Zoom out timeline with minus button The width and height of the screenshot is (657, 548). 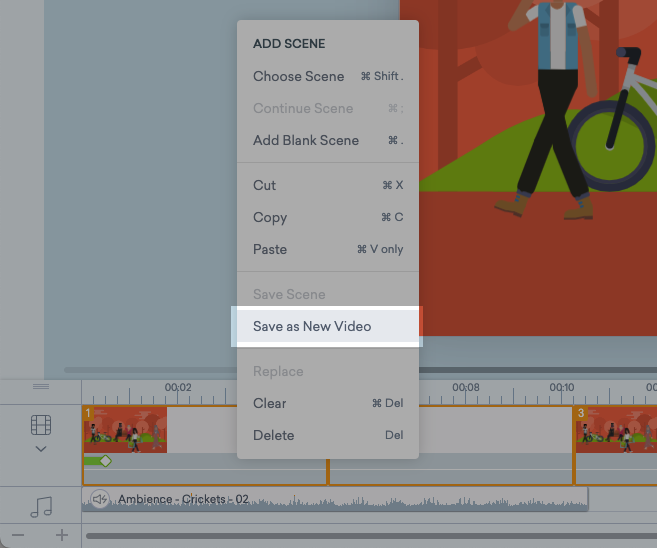pos(18,535)
